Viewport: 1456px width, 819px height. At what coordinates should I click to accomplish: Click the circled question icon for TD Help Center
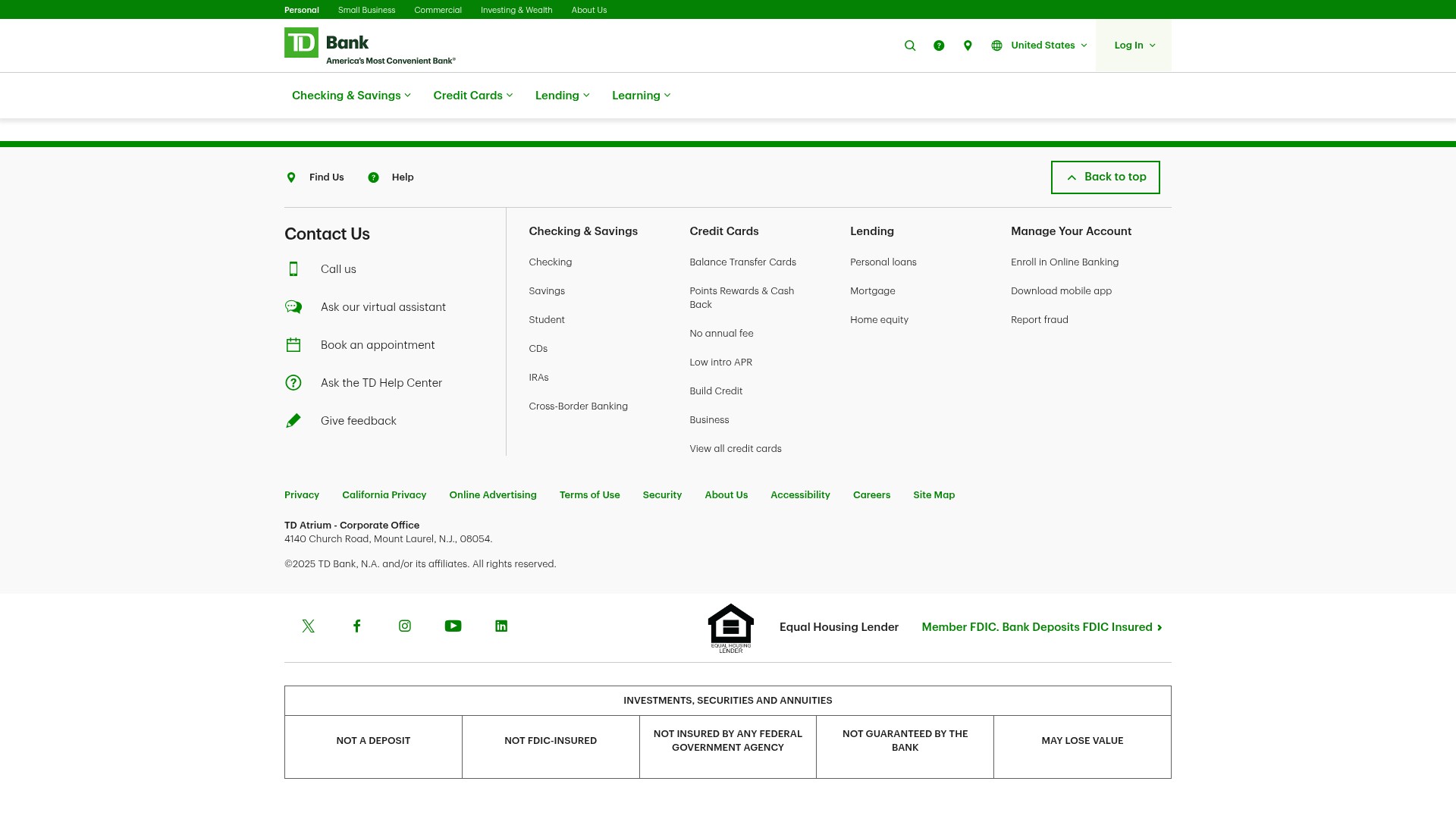[293, 383]
